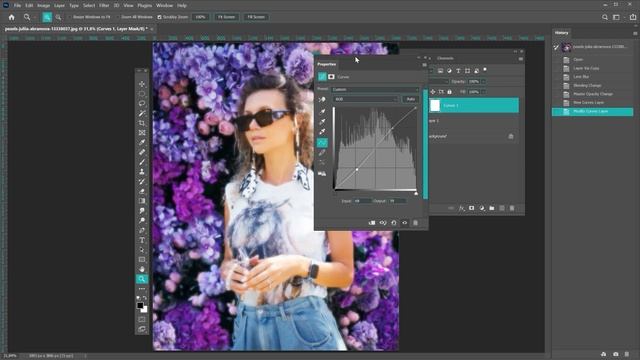Viewport: 640px width, 360px height.
Task: Toggle clip to layer icon in Properties
Action: [372, 223]
